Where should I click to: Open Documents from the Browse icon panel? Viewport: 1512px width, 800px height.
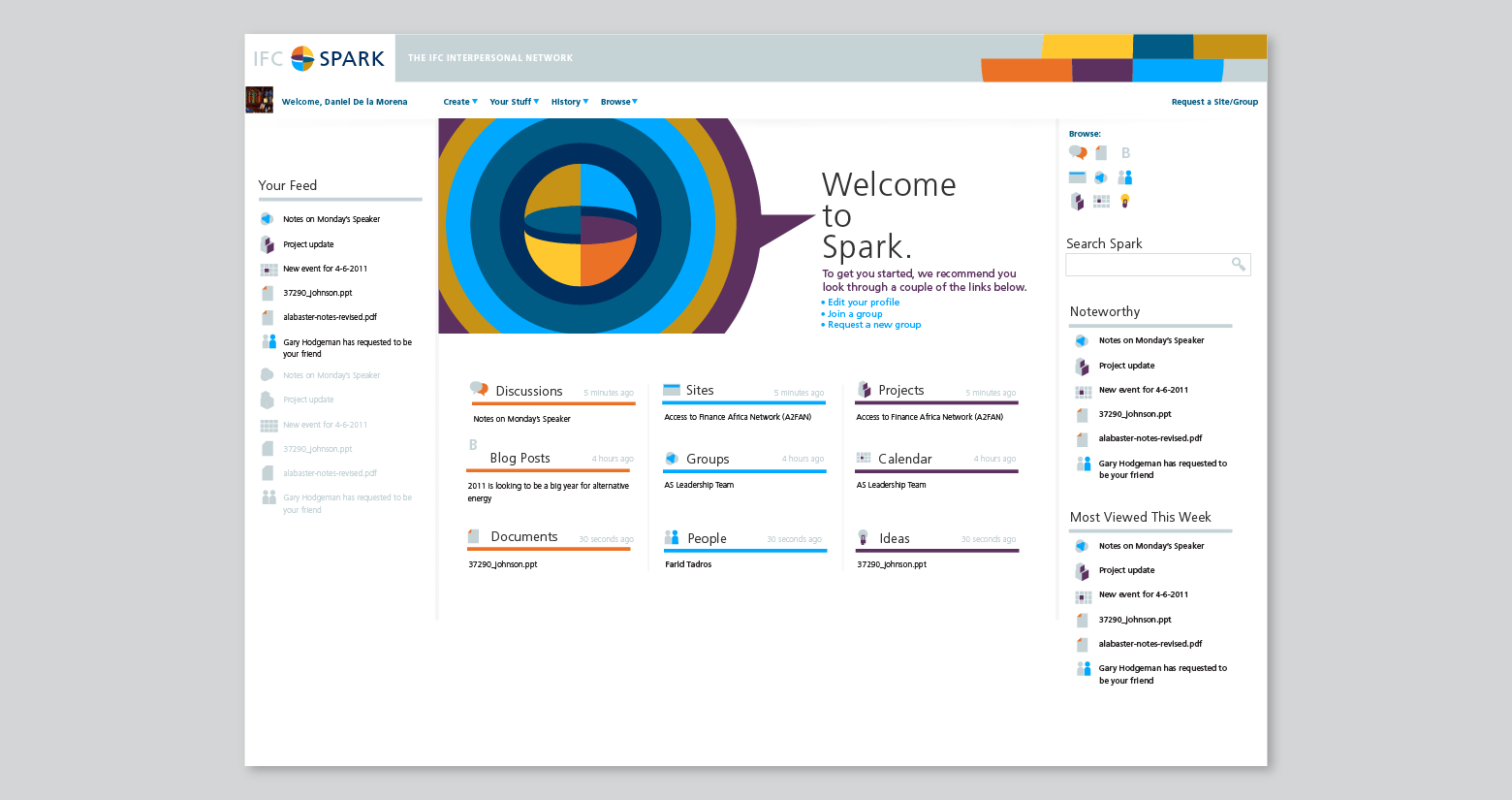pyautogui.click(x=1101, y=152)
